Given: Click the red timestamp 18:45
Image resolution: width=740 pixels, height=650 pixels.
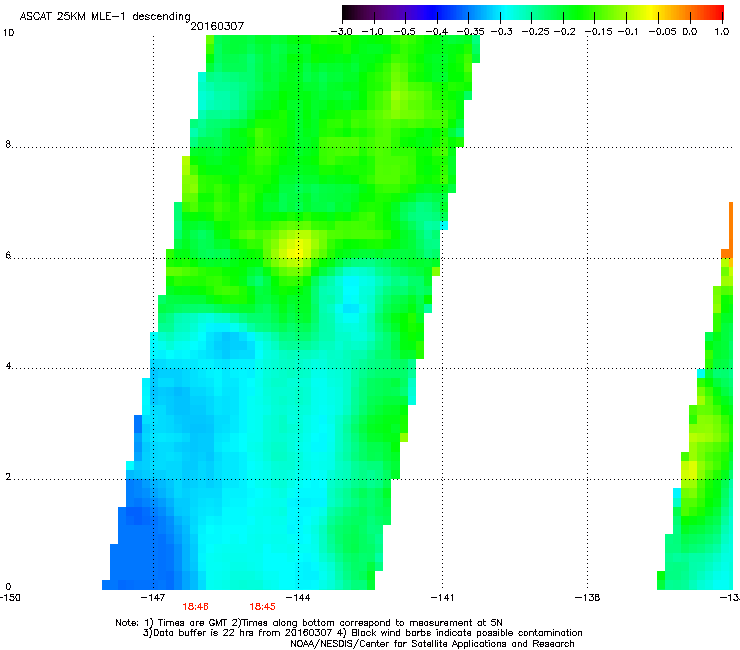Looking at the screenshot, I should [262, 607].
